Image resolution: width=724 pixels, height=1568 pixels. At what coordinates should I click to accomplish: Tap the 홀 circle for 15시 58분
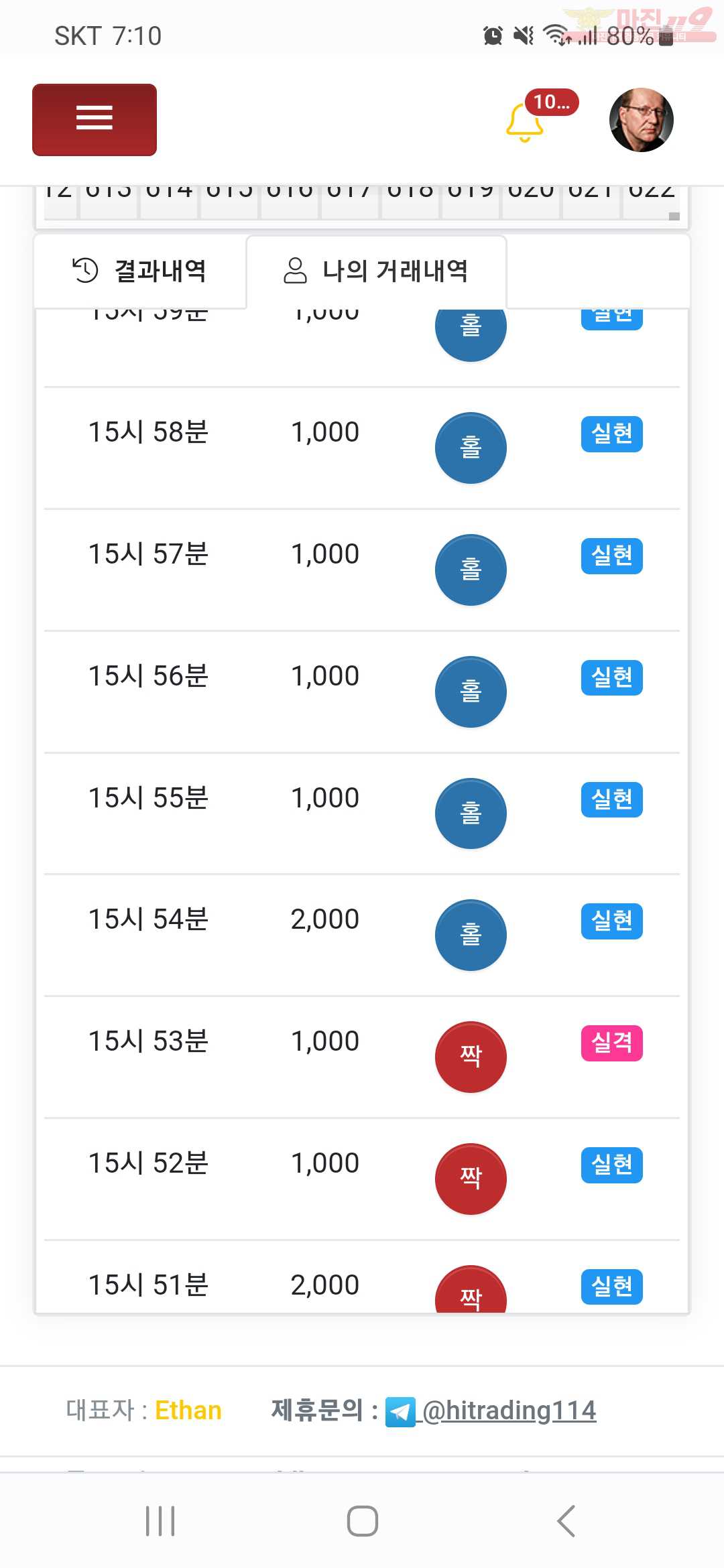click(x=471, y=448)
